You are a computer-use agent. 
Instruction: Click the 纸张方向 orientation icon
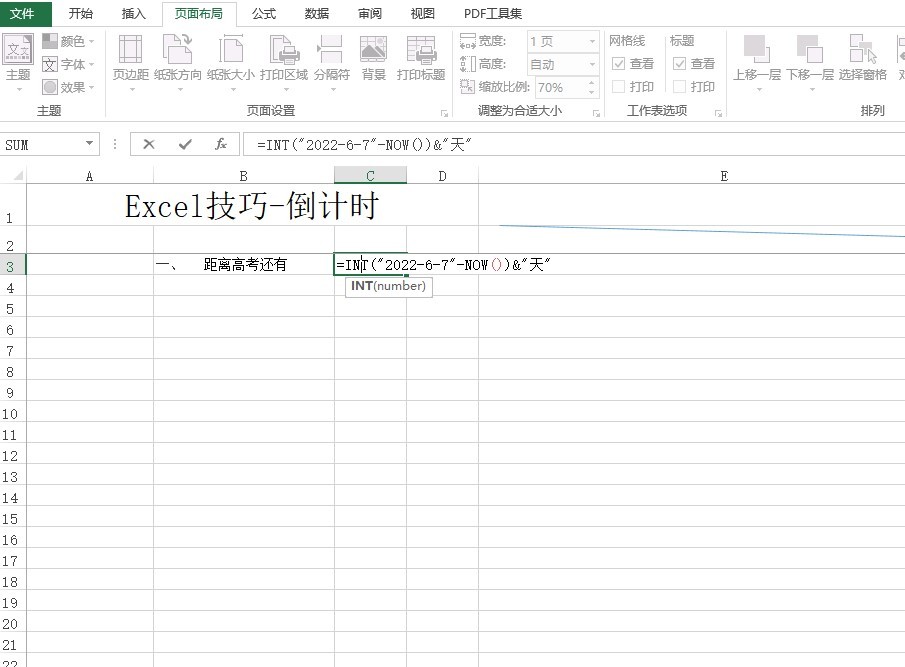point(178,50)
